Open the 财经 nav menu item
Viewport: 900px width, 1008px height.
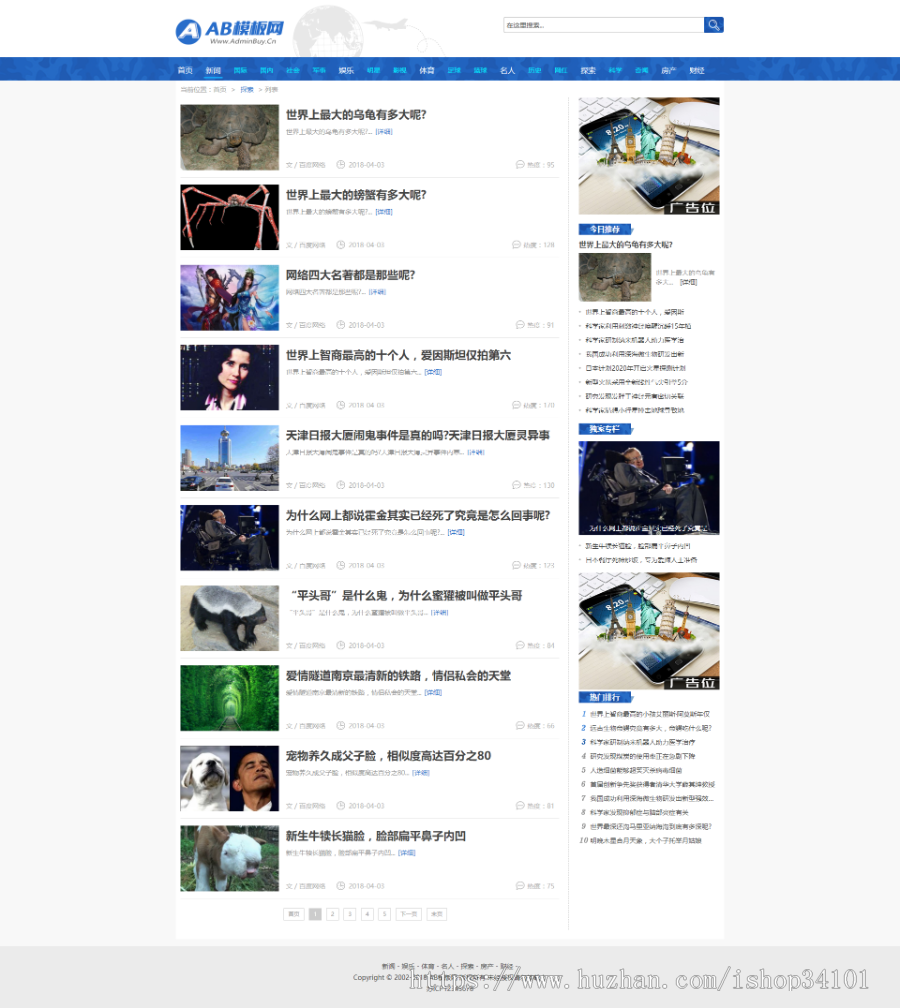697,71
